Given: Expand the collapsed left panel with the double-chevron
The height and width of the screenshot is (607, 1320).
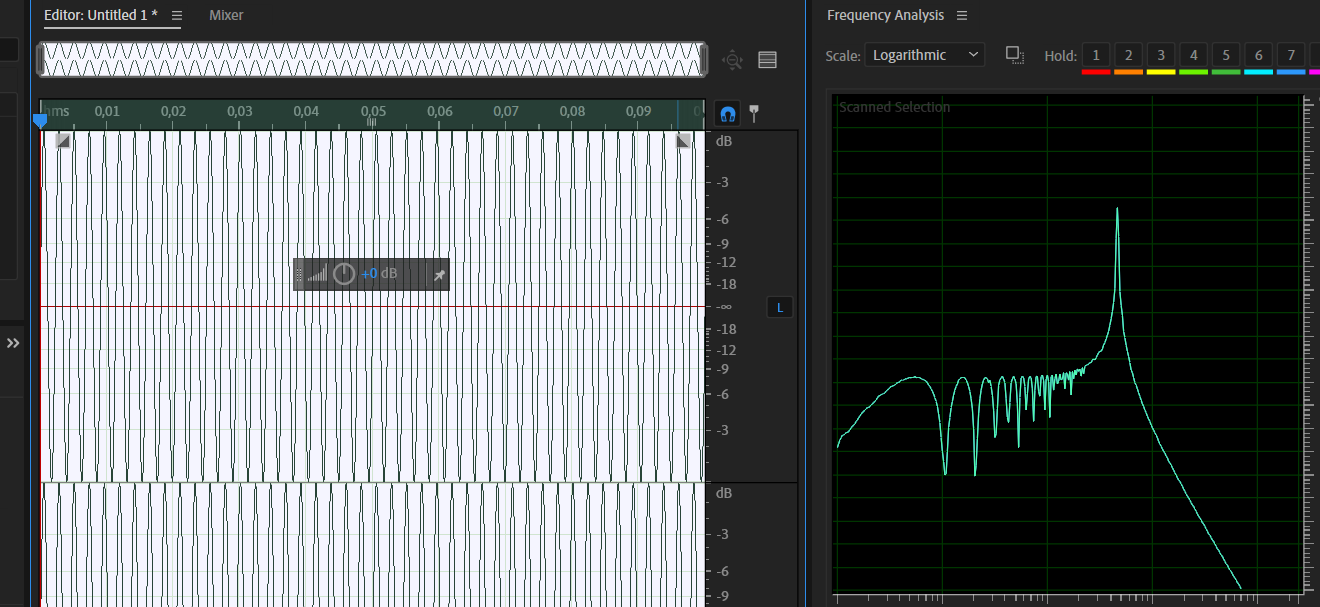Looking at the screenshot, I should [x=13, y=343].
